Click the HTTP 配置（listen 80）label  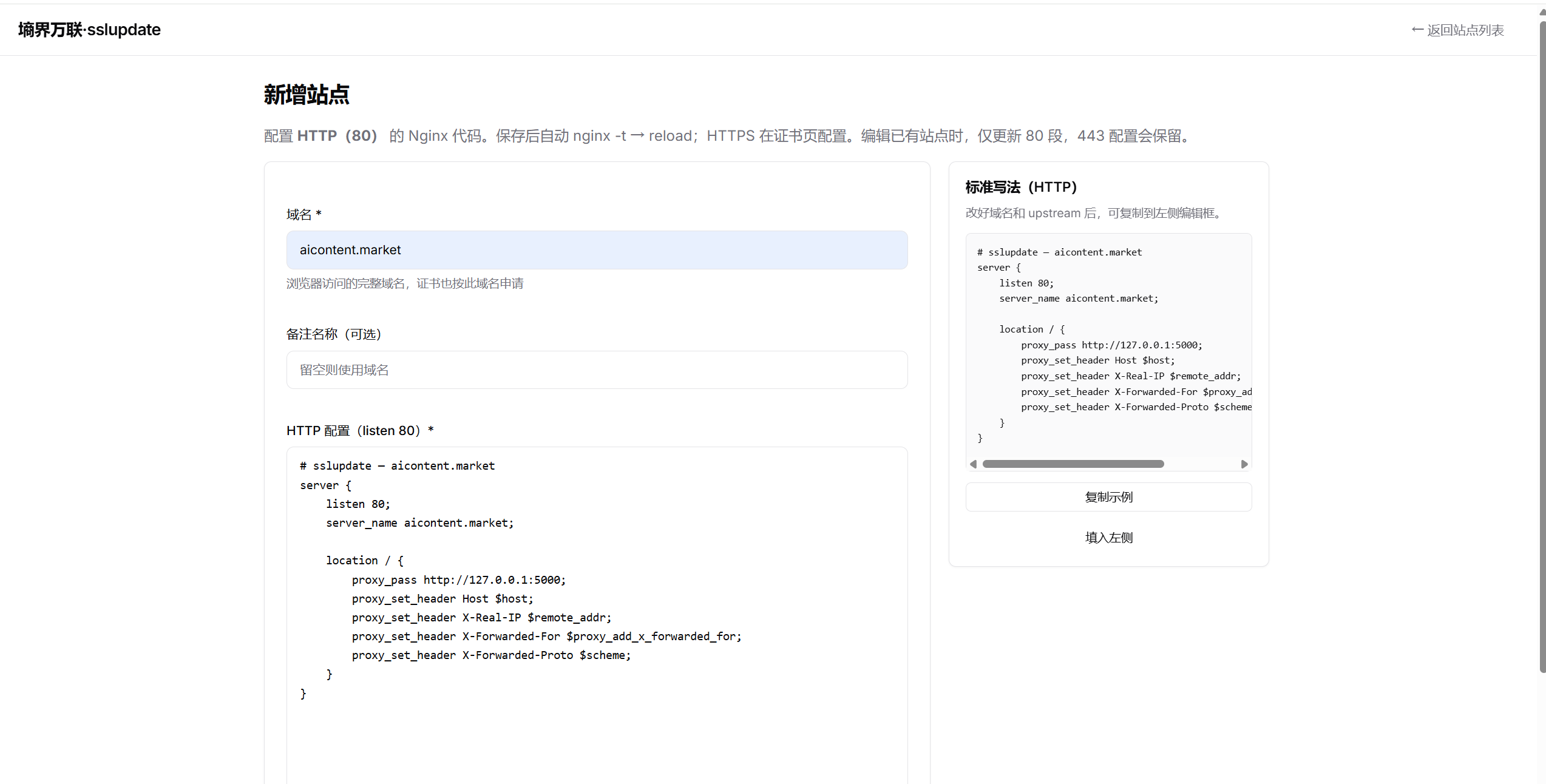[x=360, y=431]
